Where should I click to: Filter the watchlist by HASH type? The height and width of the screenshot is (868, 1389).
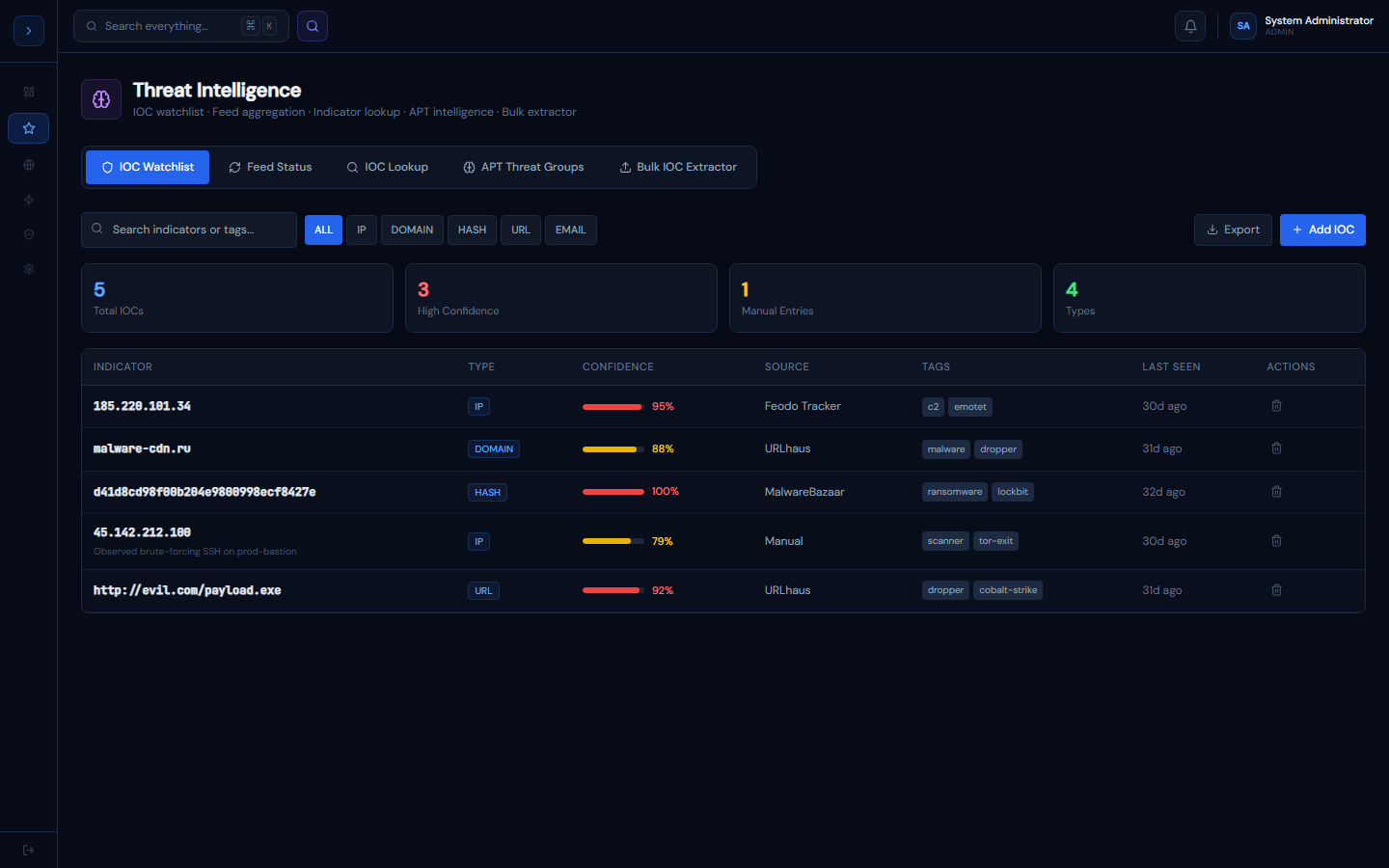pyautogui.click(x=473, y=230)
